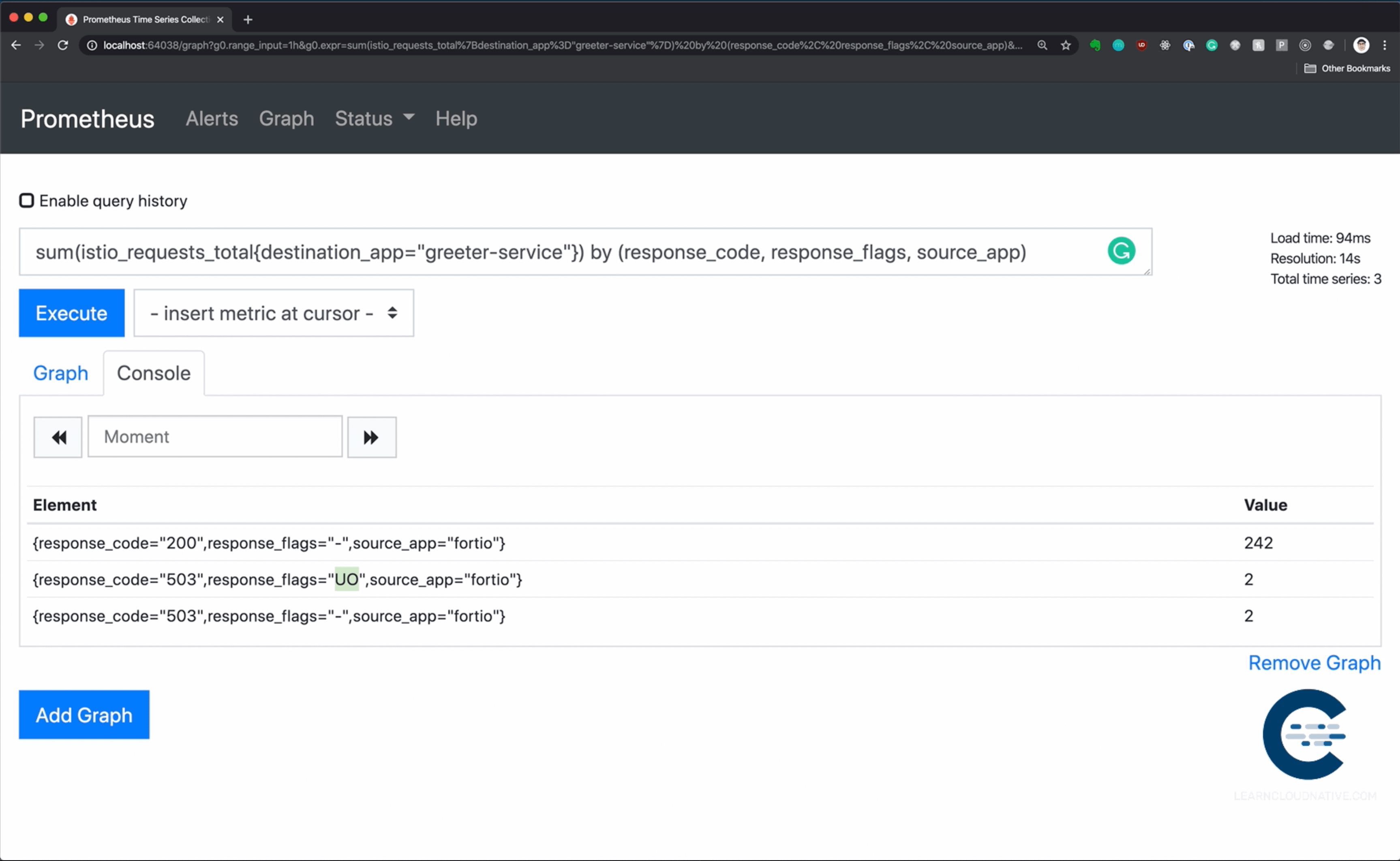Open the gray 'P' extension

coord(1282,45)
